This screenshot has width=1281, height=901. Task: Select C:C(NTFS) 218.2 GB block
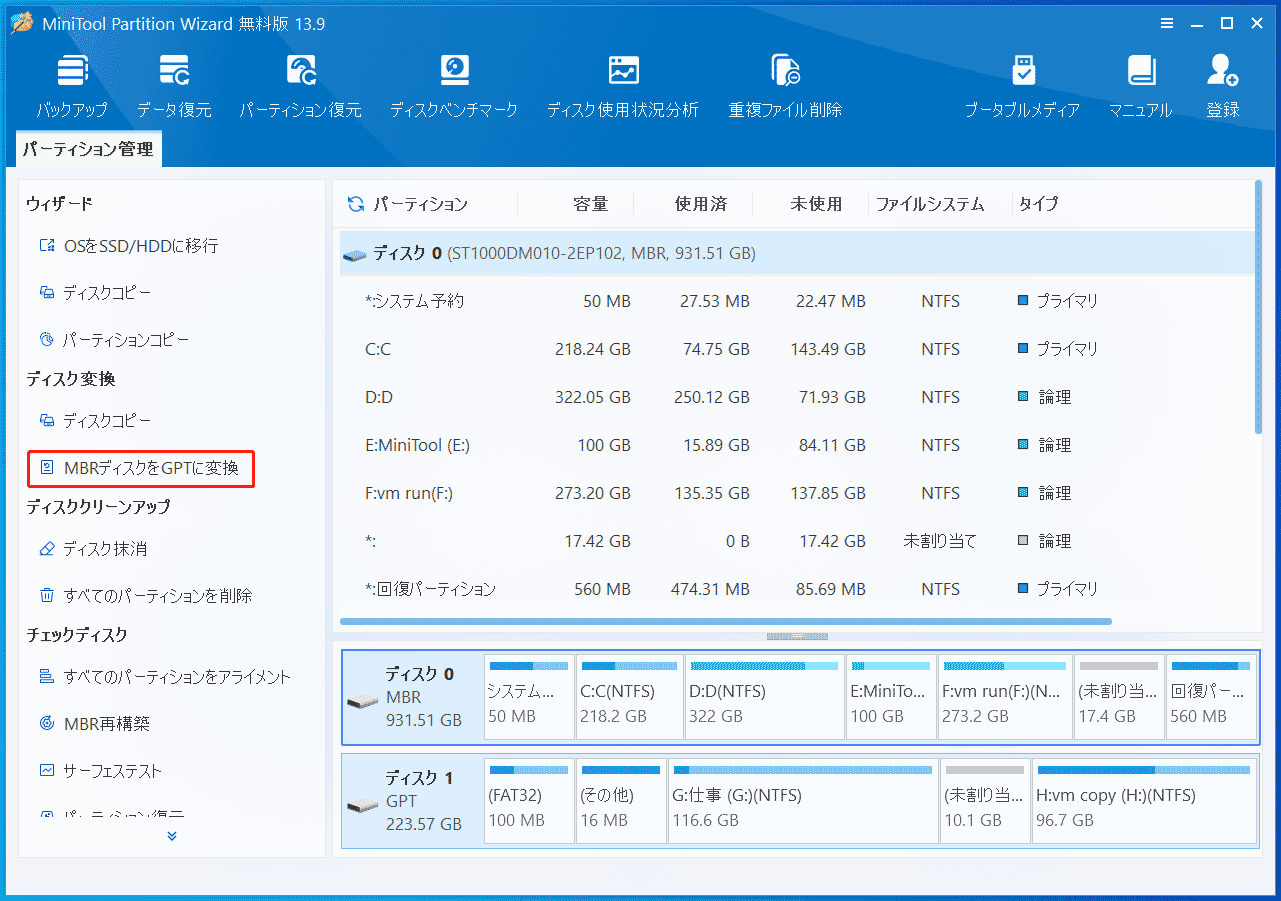pyautogui.click(x=630, y=697)
